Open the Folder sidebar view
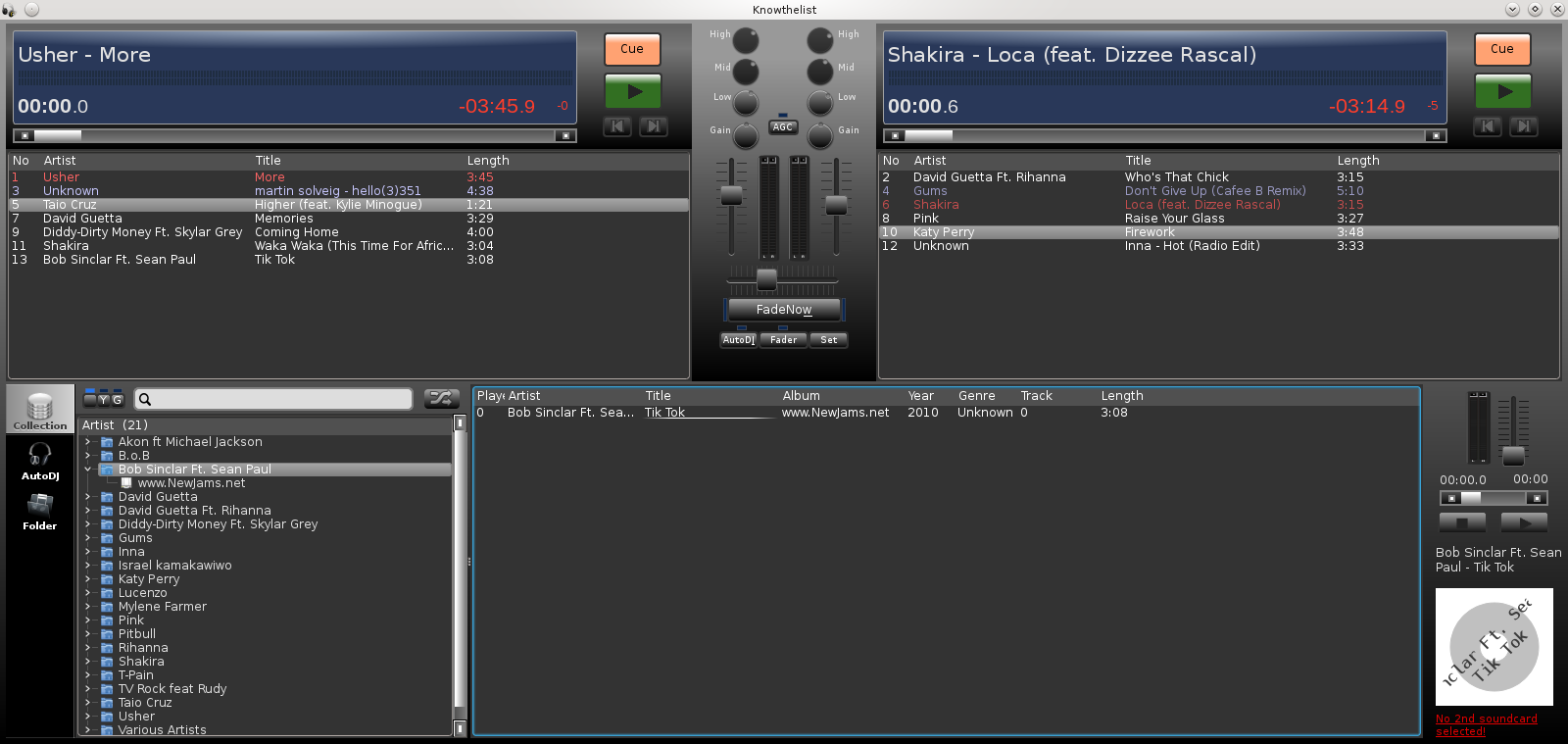 point(40,512)
